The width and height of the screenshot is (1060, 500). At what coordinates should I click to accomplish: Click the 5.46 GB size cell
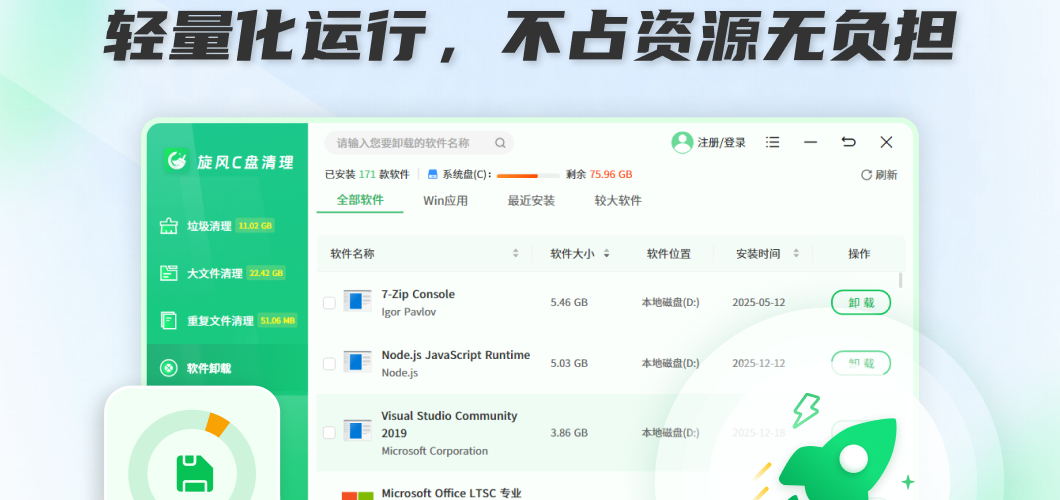tap(569, 302)
